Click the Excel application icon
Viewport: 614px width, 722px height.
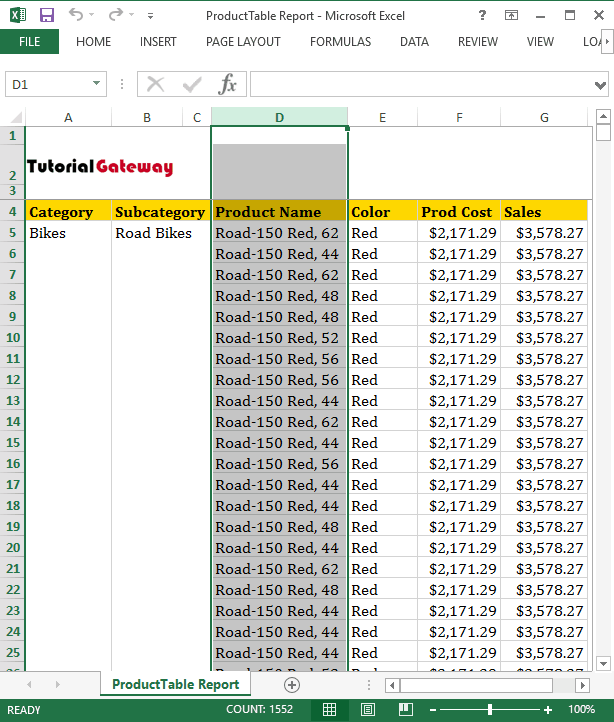(18, 15)
